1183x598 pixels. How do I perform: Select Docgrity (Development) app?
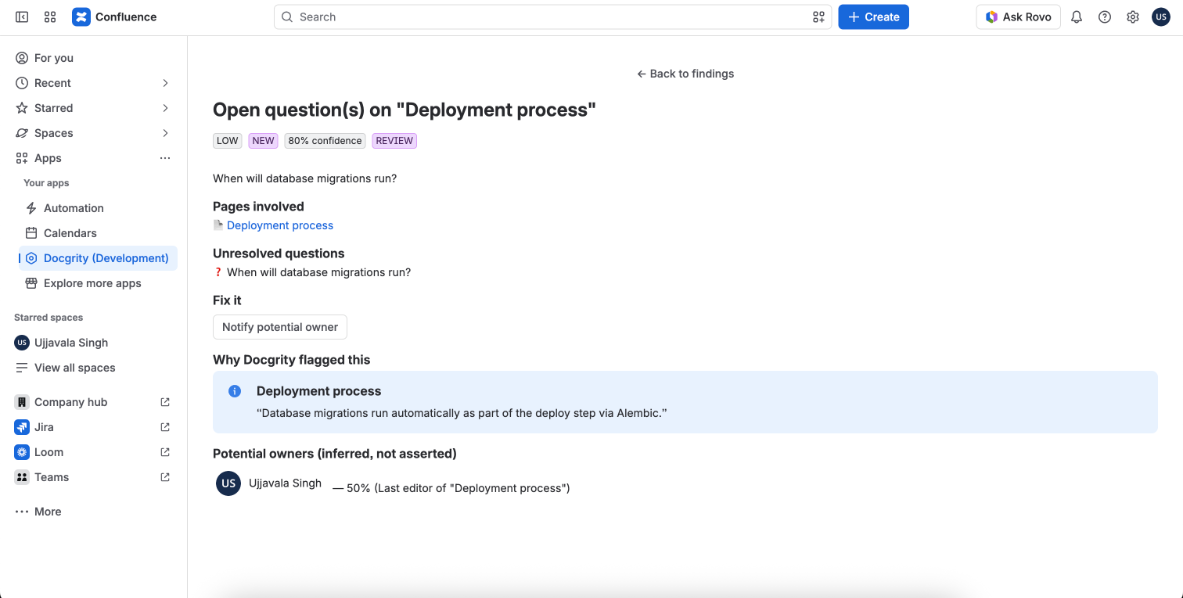(98, 258)
